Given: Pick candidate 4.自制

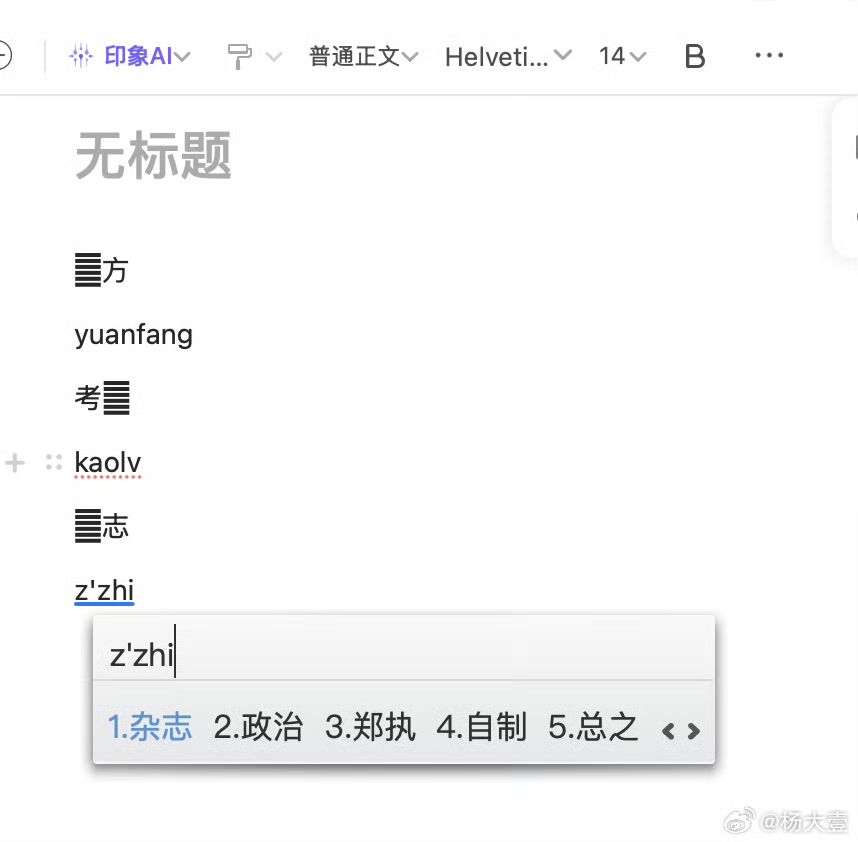Looking at the screenshot, I should (482, 727).
